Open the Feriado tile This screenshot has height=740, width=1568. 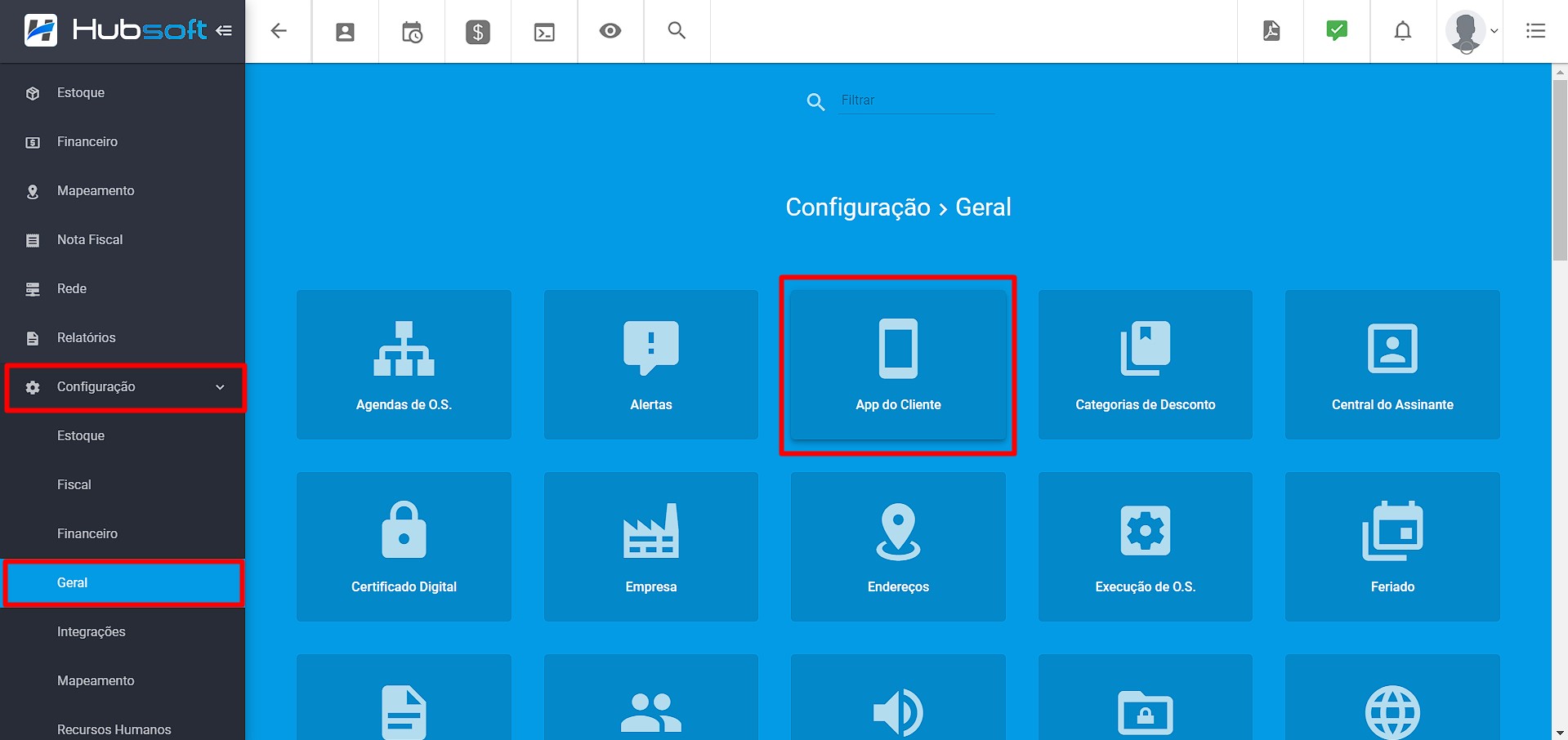(1392, 546)
